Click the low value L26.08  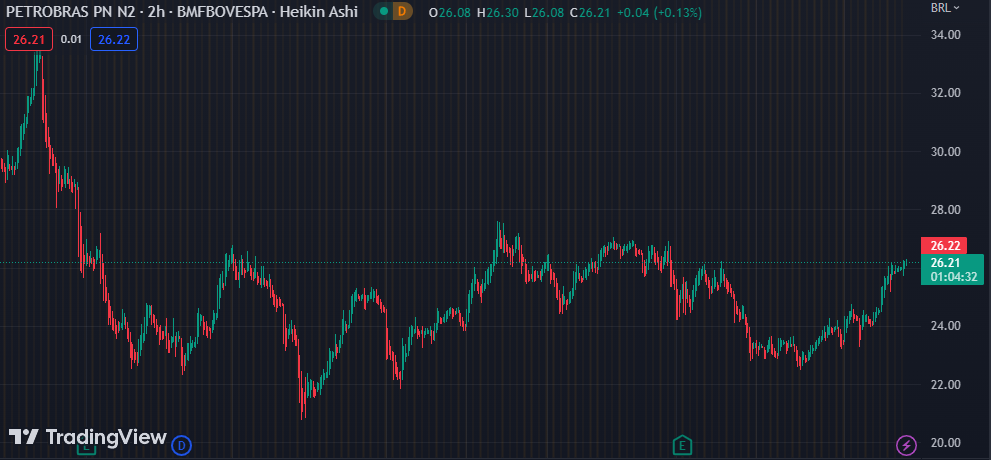pyautogui.click(x=544, y=12)
